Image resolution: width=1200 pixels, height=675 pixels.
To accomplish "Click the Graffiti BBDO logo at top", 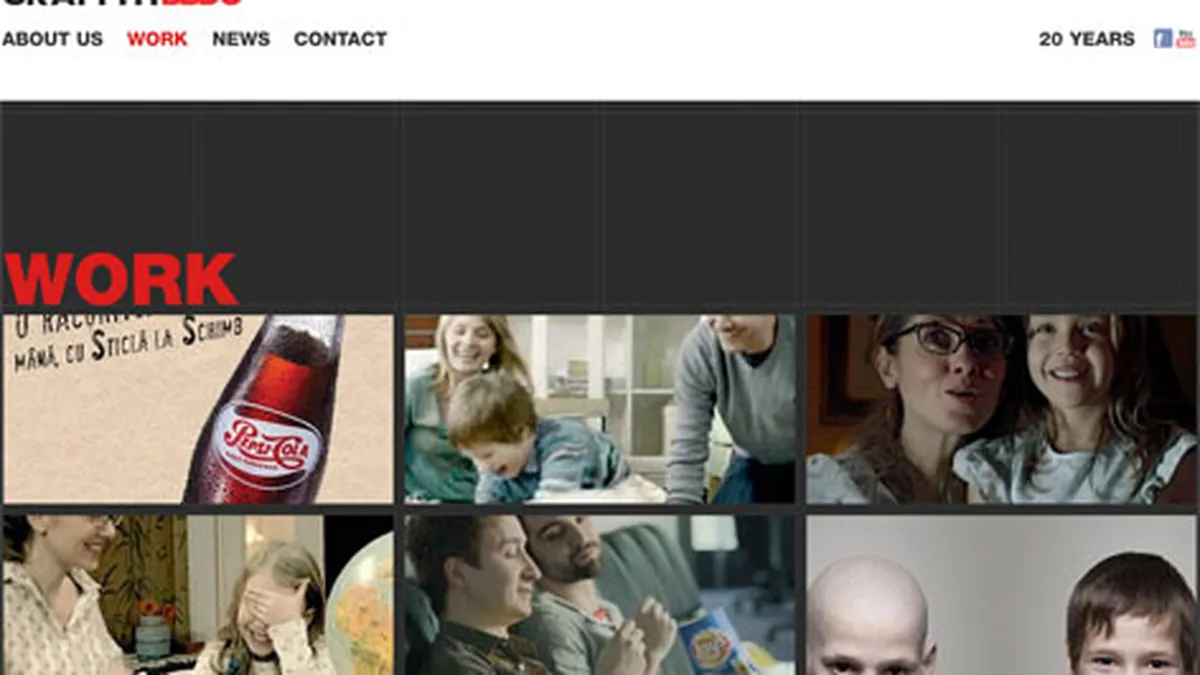I will click(x=120, y=3).
